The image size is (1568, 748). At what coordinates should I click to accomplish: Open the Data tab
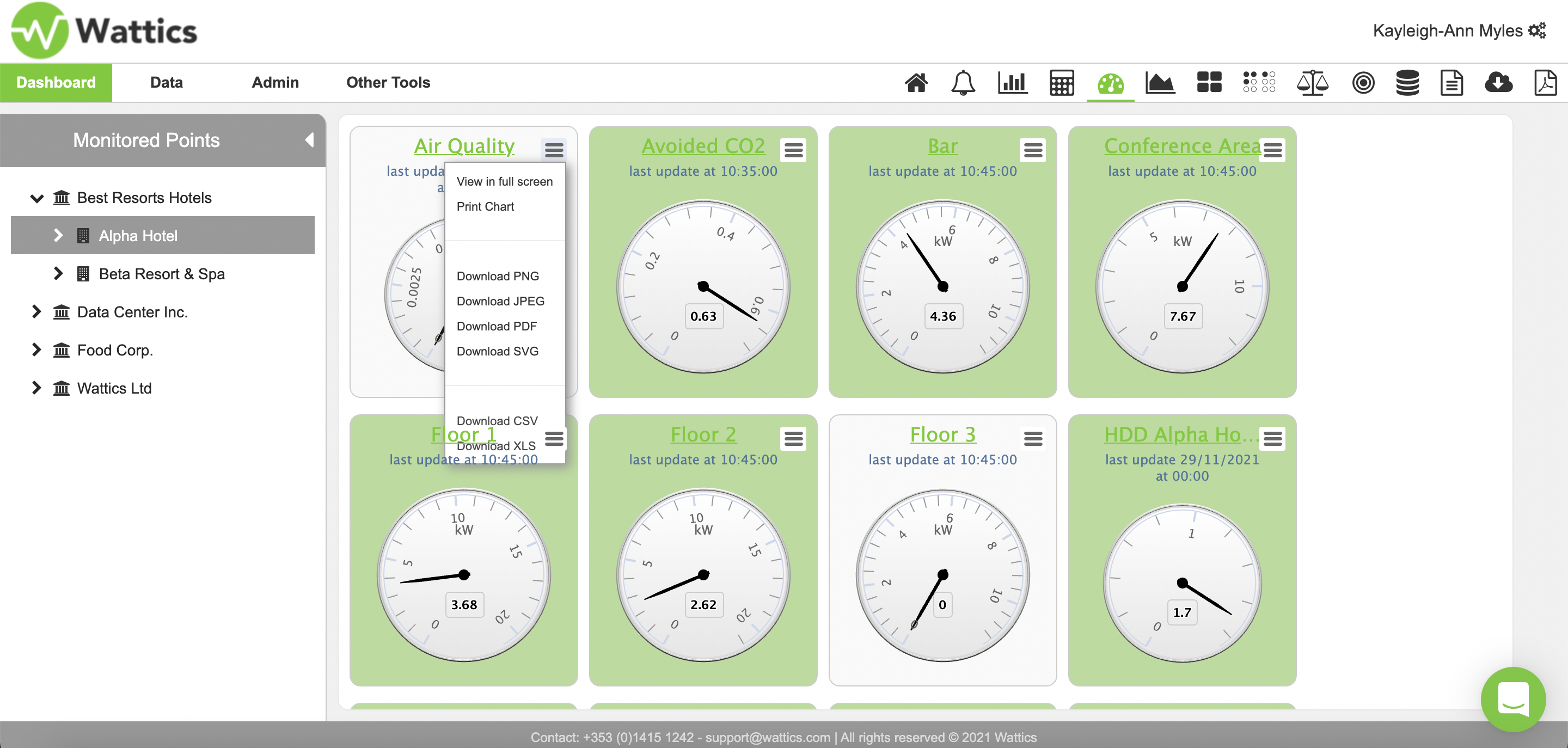(x=166, y=82)
